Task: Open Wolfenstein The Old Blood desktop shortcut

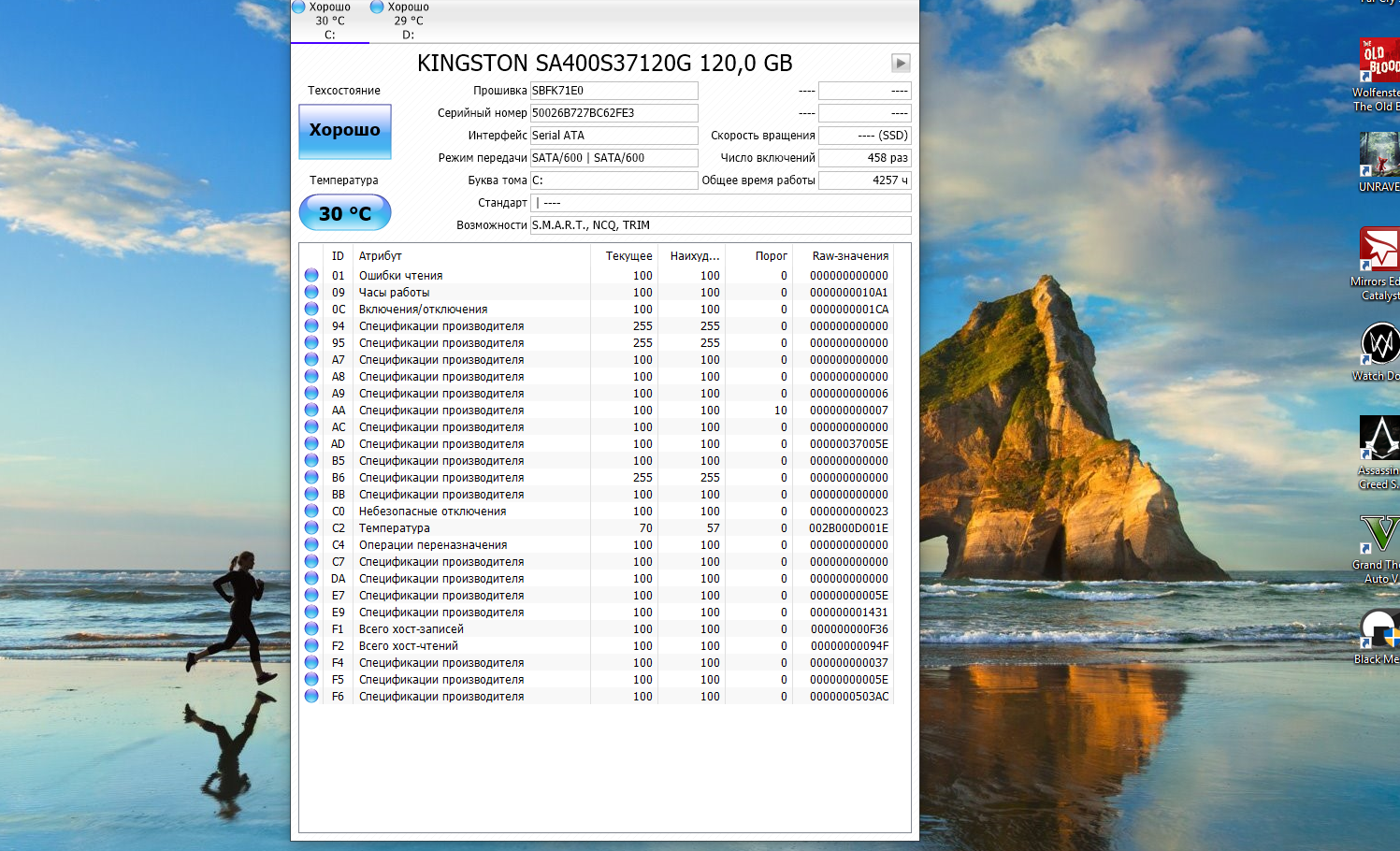Action: 1378,75
